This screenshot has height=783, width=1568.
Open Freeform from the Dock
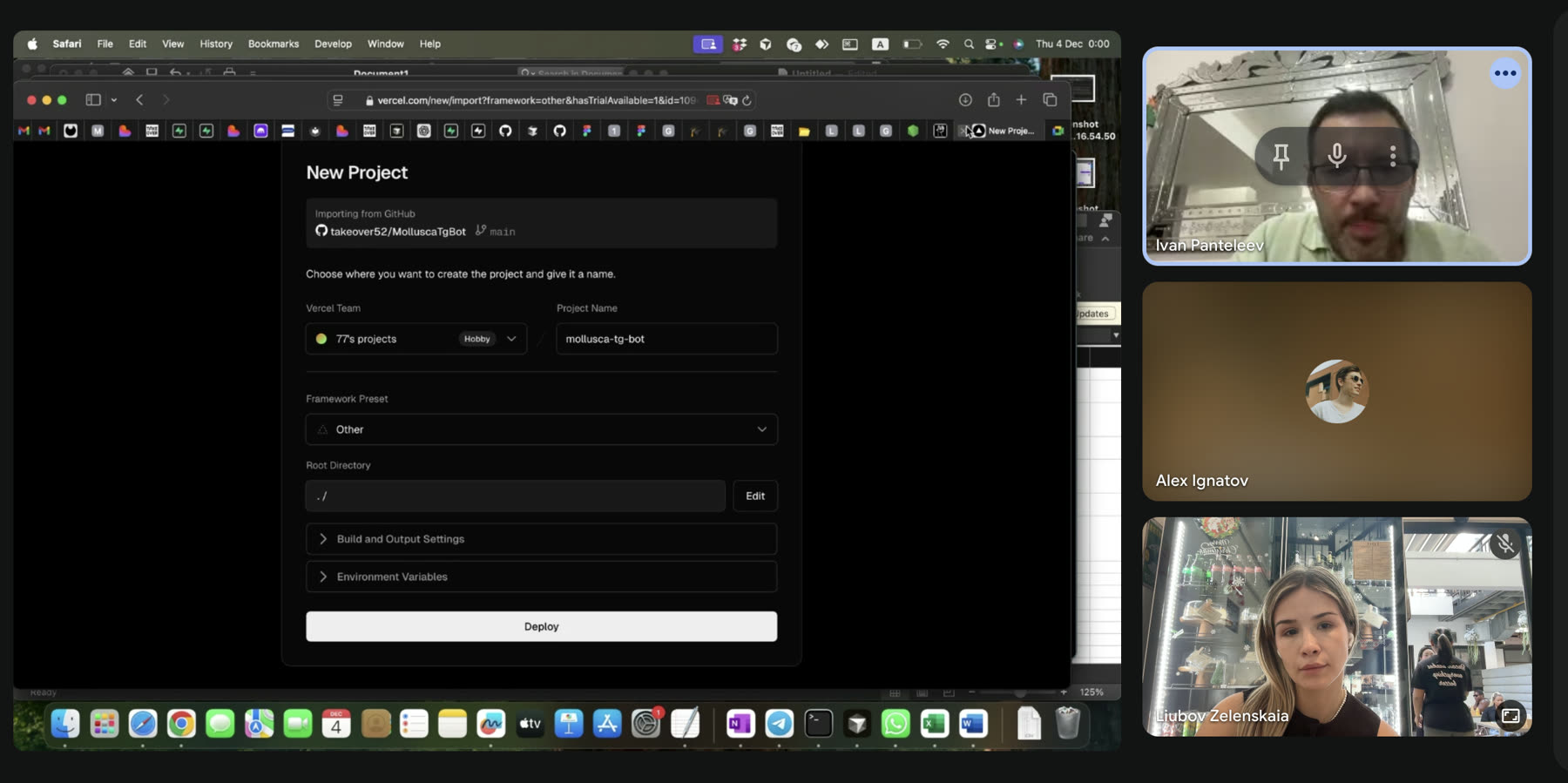[491, 724]
